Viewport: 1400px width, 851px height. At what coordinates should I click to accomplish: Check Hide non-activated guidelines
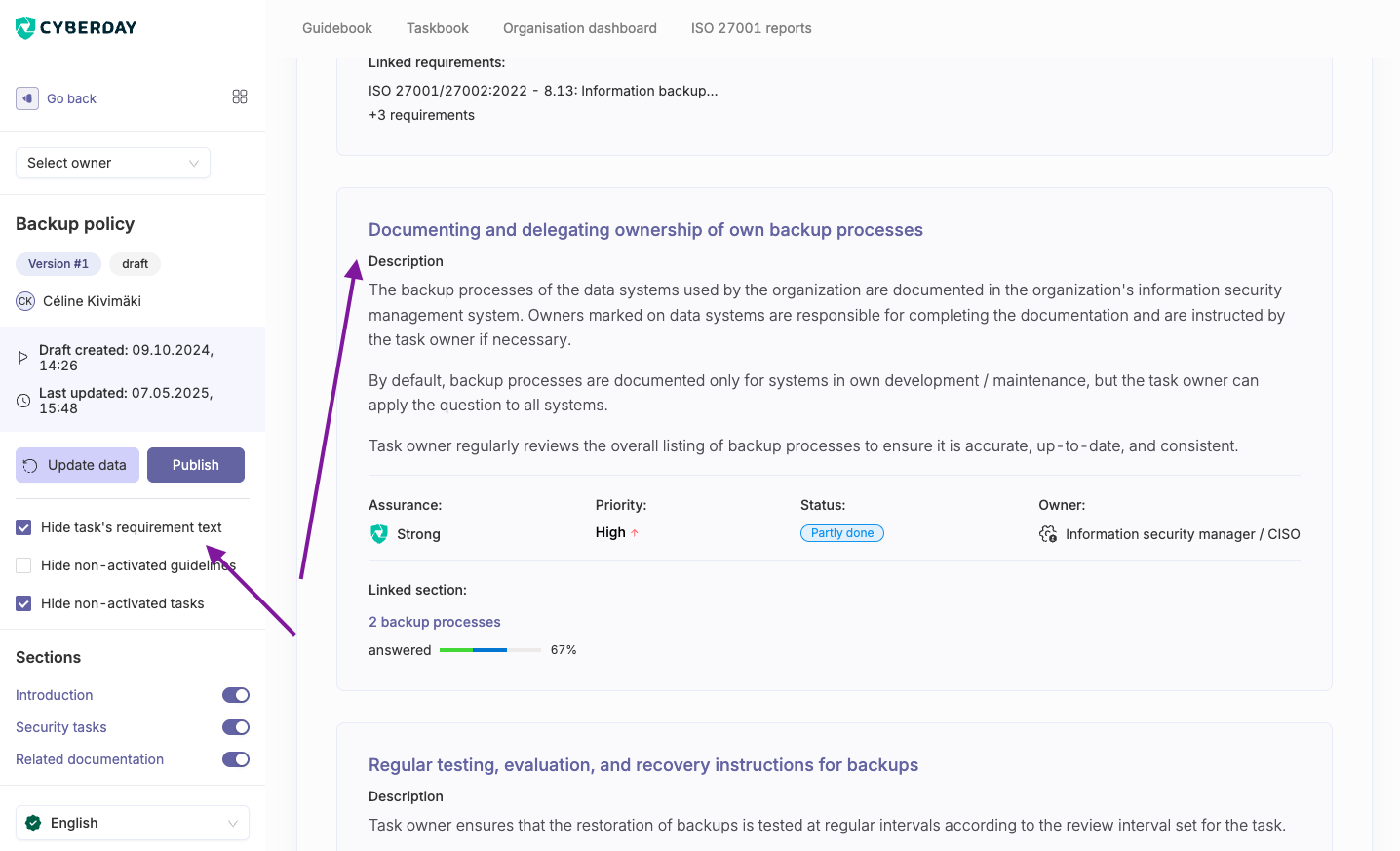pyautogui.click(x=23, y=565)
